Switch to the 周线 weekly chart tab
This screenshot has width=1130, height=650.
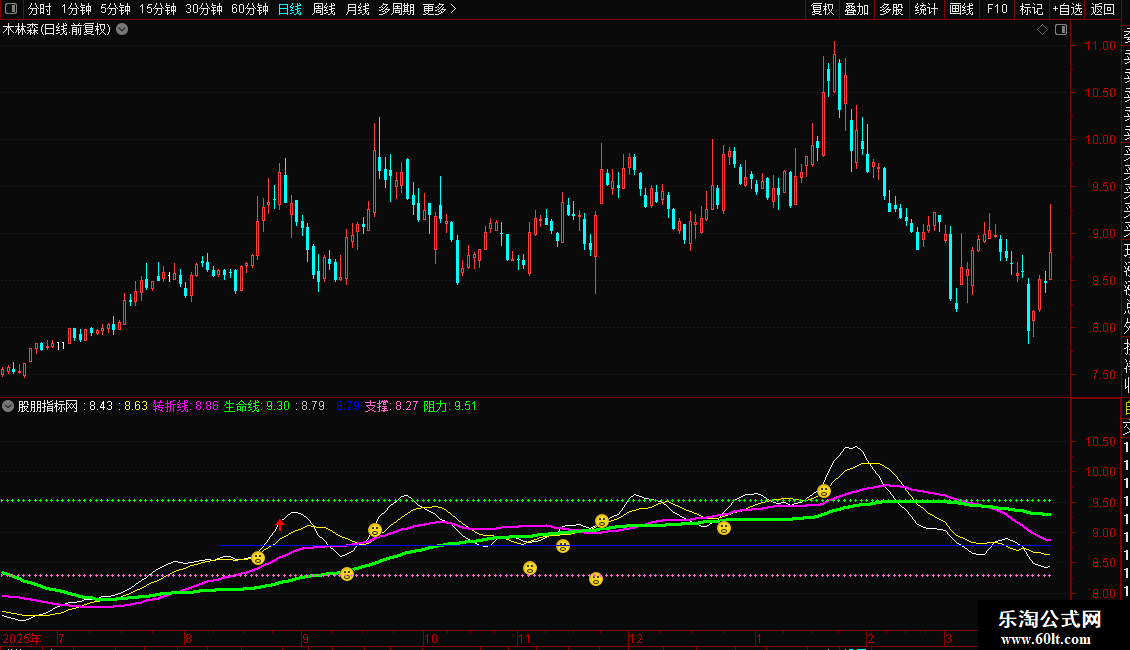tap(324, 9)
